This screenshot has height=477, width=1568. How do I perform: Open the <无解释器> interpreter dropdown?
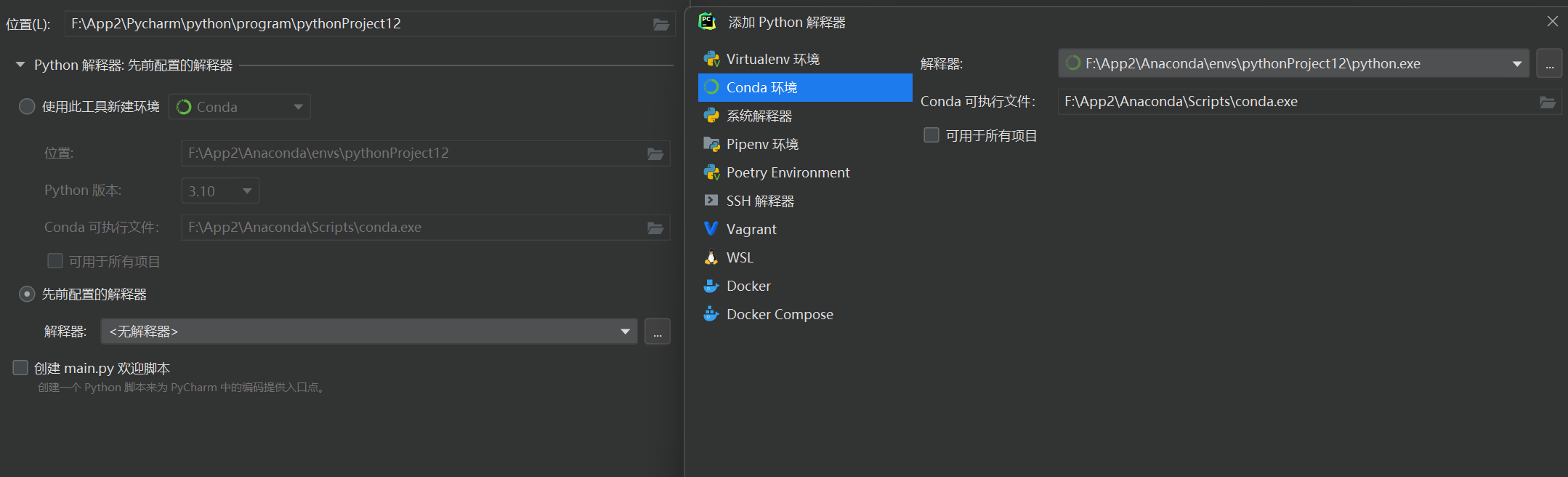368,332
